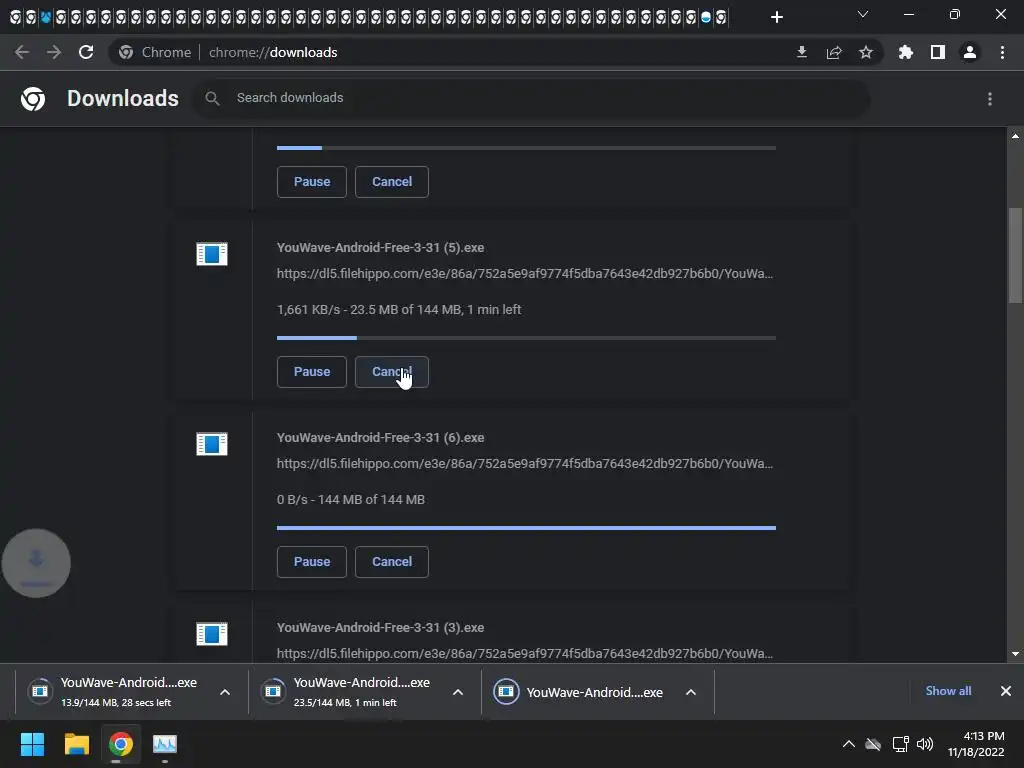Cancel YouWave-Android-Free-3-31 (5).exe download
The height and width of the screenshot is (768, 1024).
coord(392,372)
